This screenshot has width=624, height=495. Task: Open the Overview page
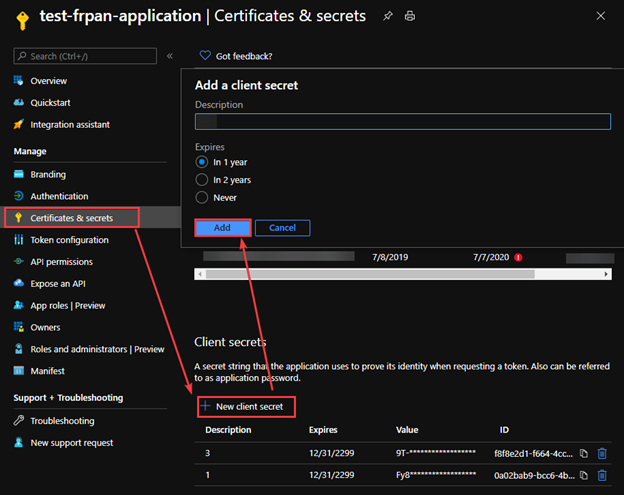coord(49,81)
